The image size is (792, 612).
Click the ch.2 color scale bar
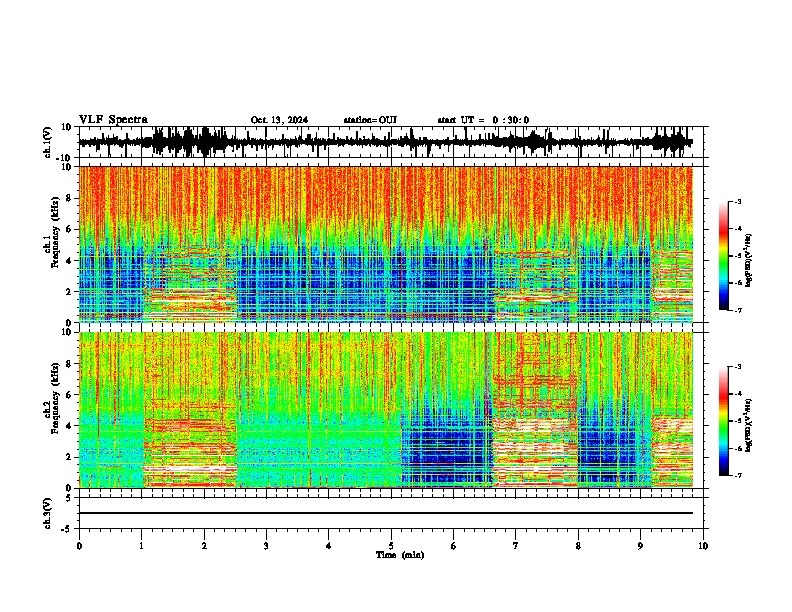724,421
